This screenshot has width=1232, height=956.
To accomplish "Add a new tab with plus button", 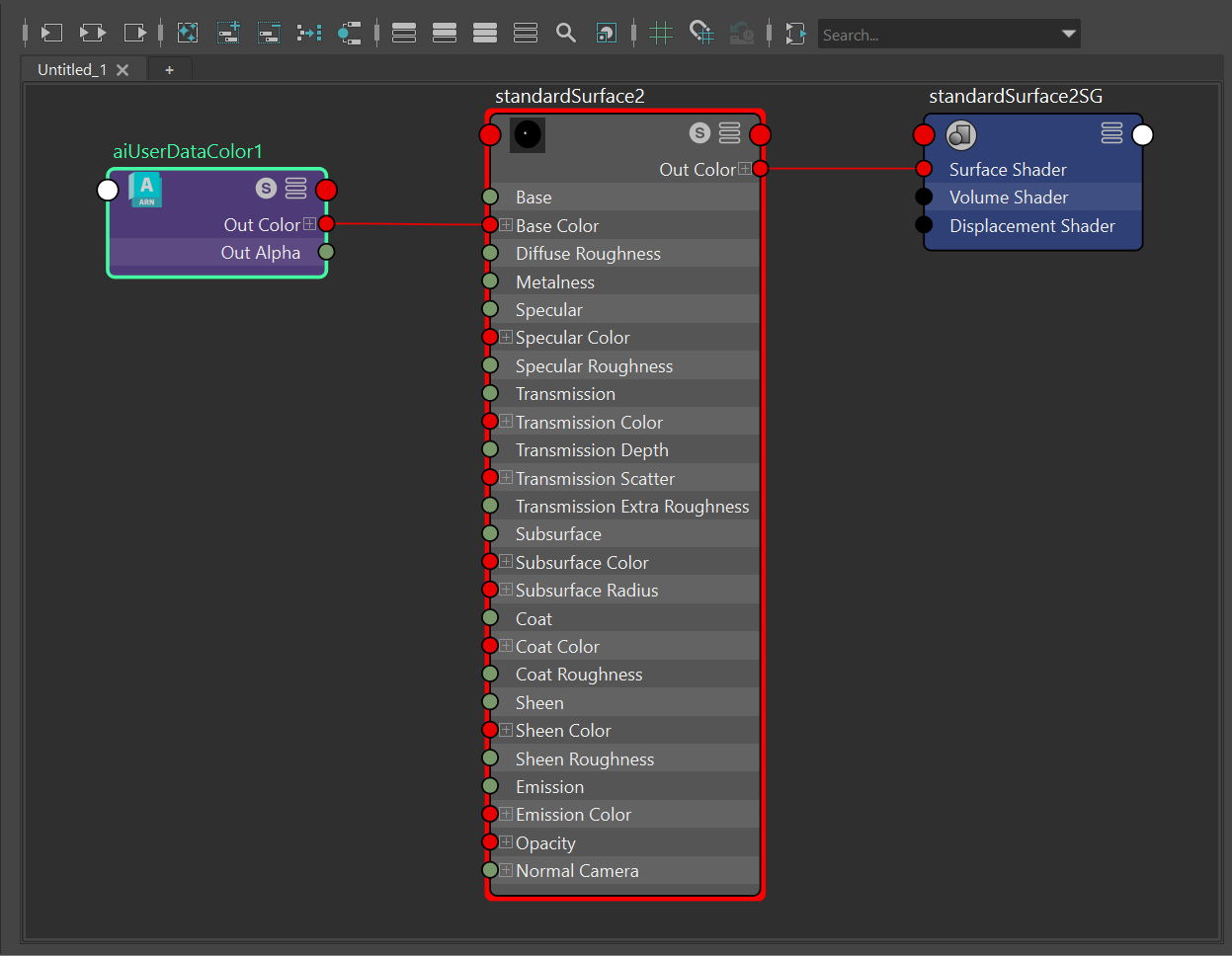I will 169,70.
